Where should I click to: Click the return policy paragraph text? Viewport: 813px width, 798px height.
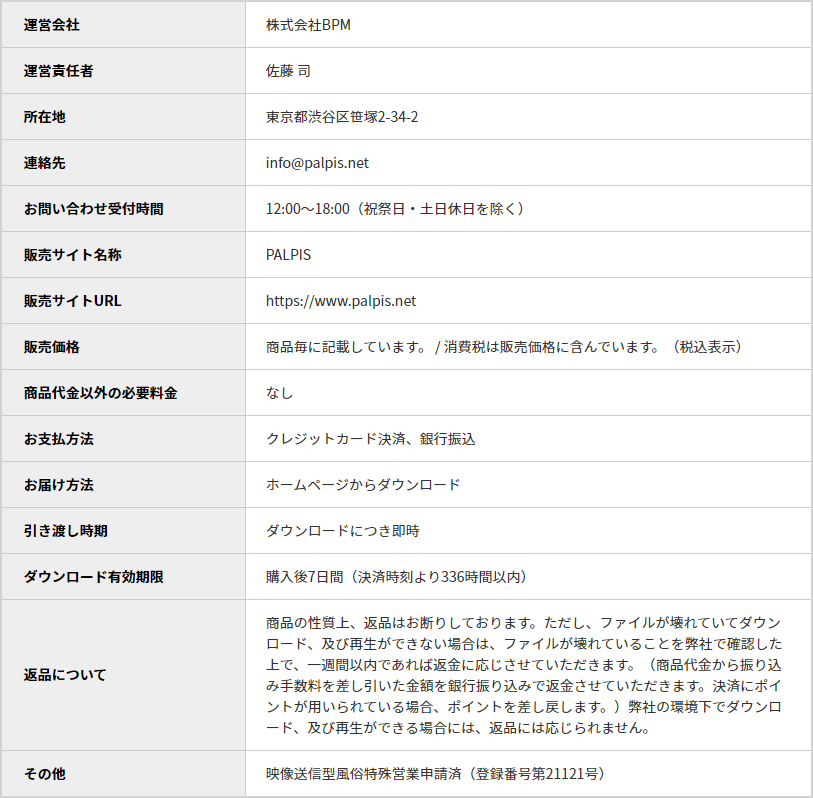pyautogui.click(x=524, y=675)
